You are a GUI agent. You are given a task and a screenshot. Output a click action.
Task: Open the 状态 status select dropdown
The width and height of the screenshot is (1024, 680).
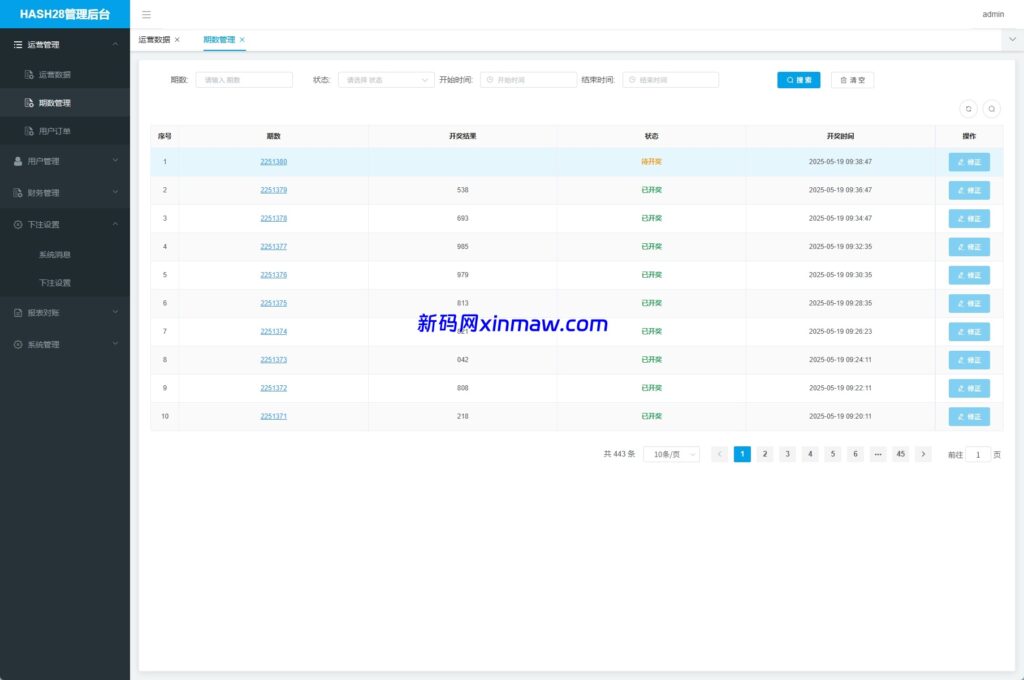[x=385, y=80]
